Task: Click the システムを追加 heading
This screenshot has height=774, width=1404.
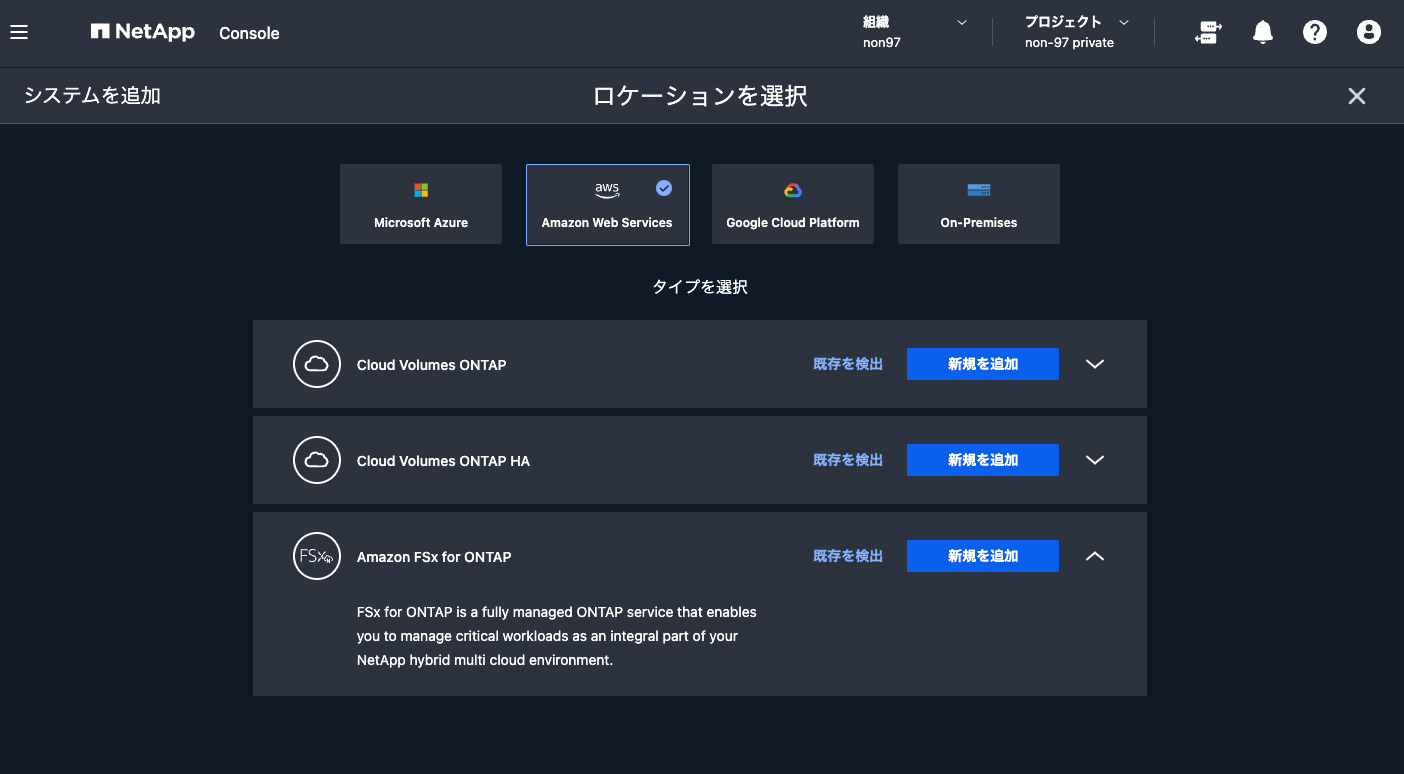Action: coord(92,96)
